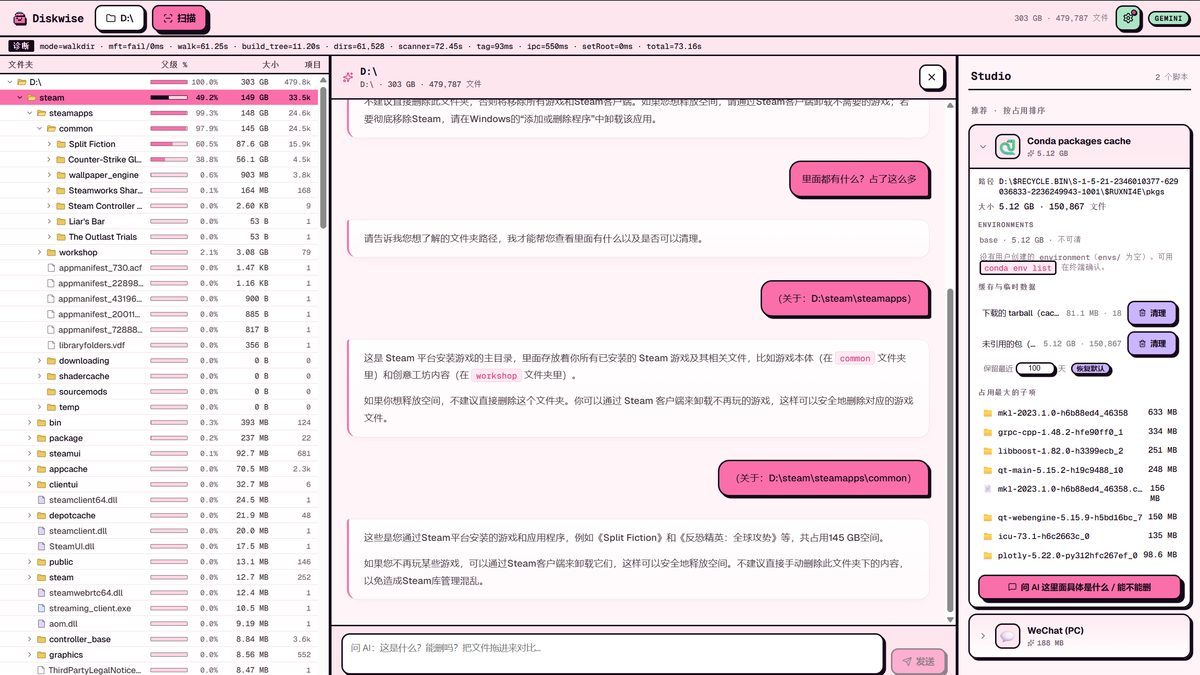Collapse the steamapps folder chevron
Viewport: 1200px width, 675px height.
(x=29, y=113)
